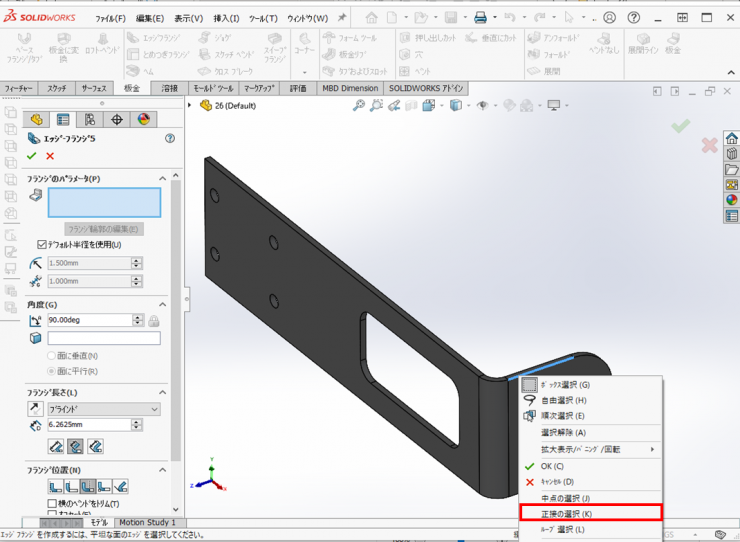Click the reverse direction icon beside angle field
Screen dimensions: 740x542
coord(36,320)
